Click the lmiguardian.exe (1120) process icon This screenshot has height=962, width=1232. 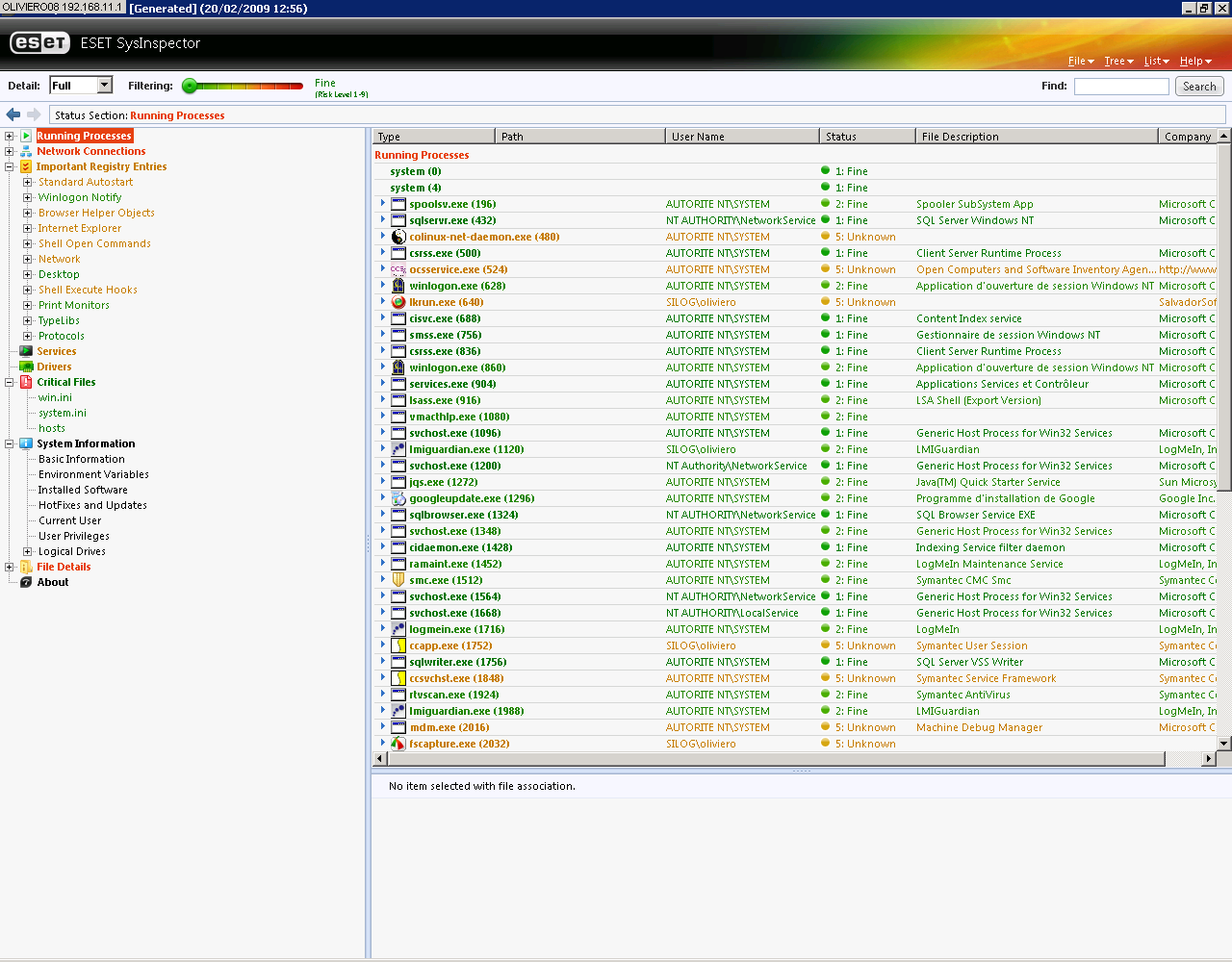(398, 449)
